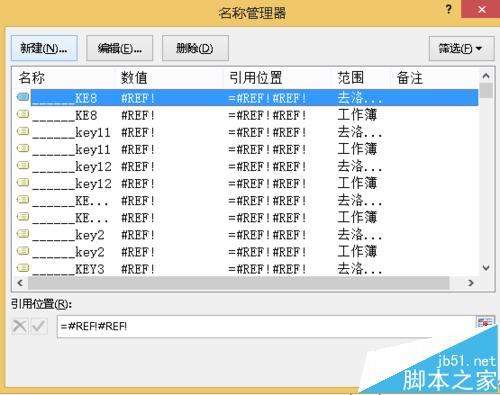Select the KEY3 row in name list
This screenshot has width=500, height=395.
tap(247, 269)
